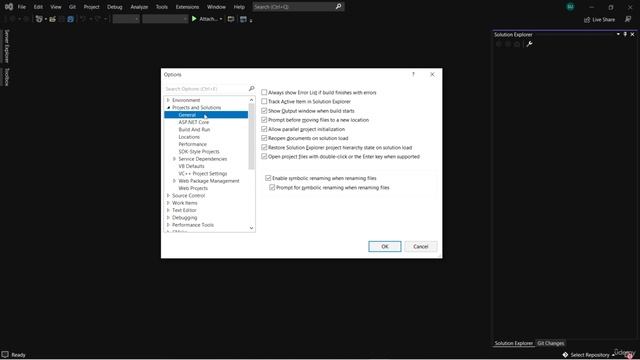640x360 pixels.
Task: Click the Select Repository icon in status bar
Action: tap(565, 355)
